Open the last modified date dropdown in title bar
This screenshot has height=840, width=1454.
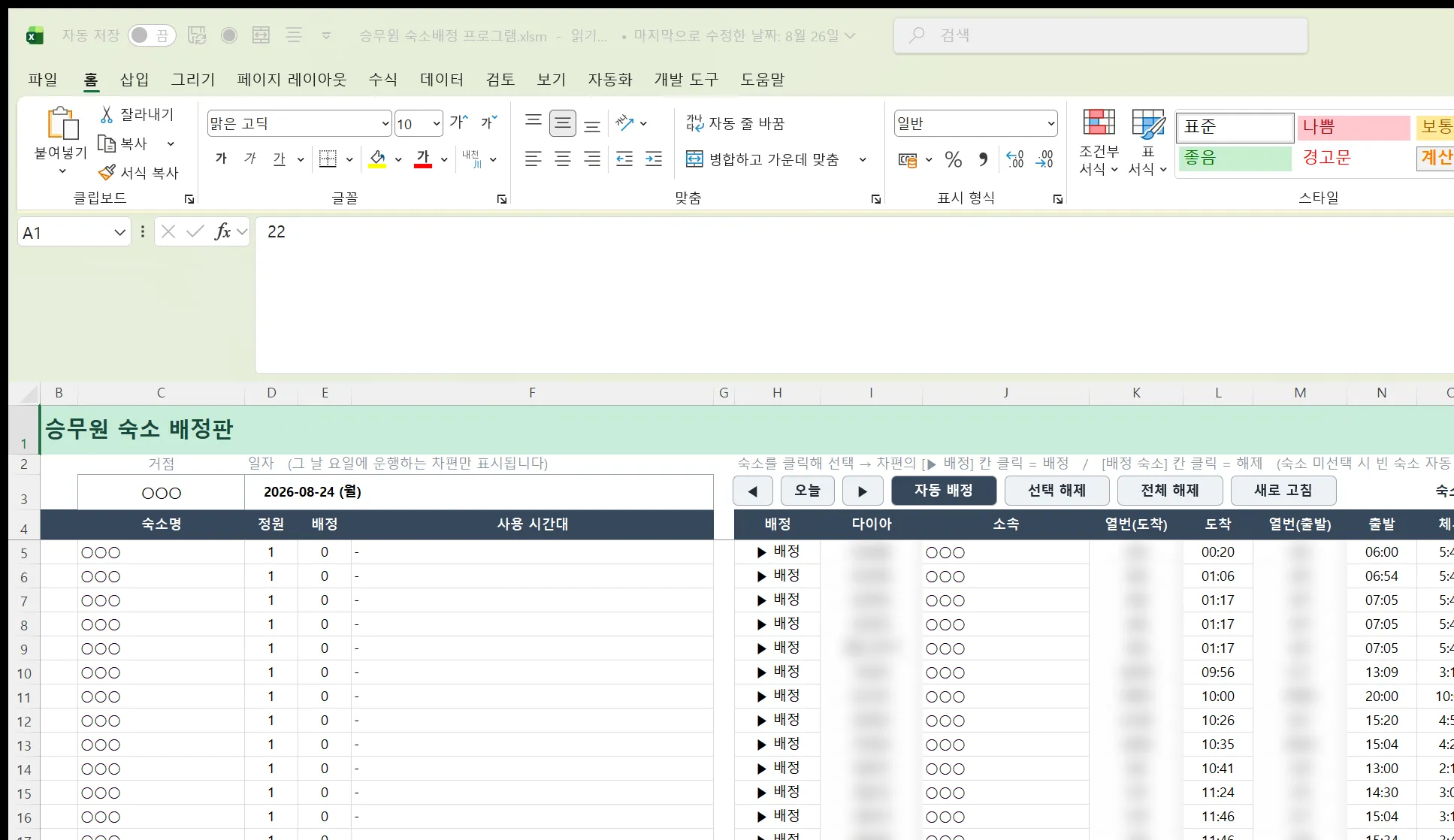850,35
